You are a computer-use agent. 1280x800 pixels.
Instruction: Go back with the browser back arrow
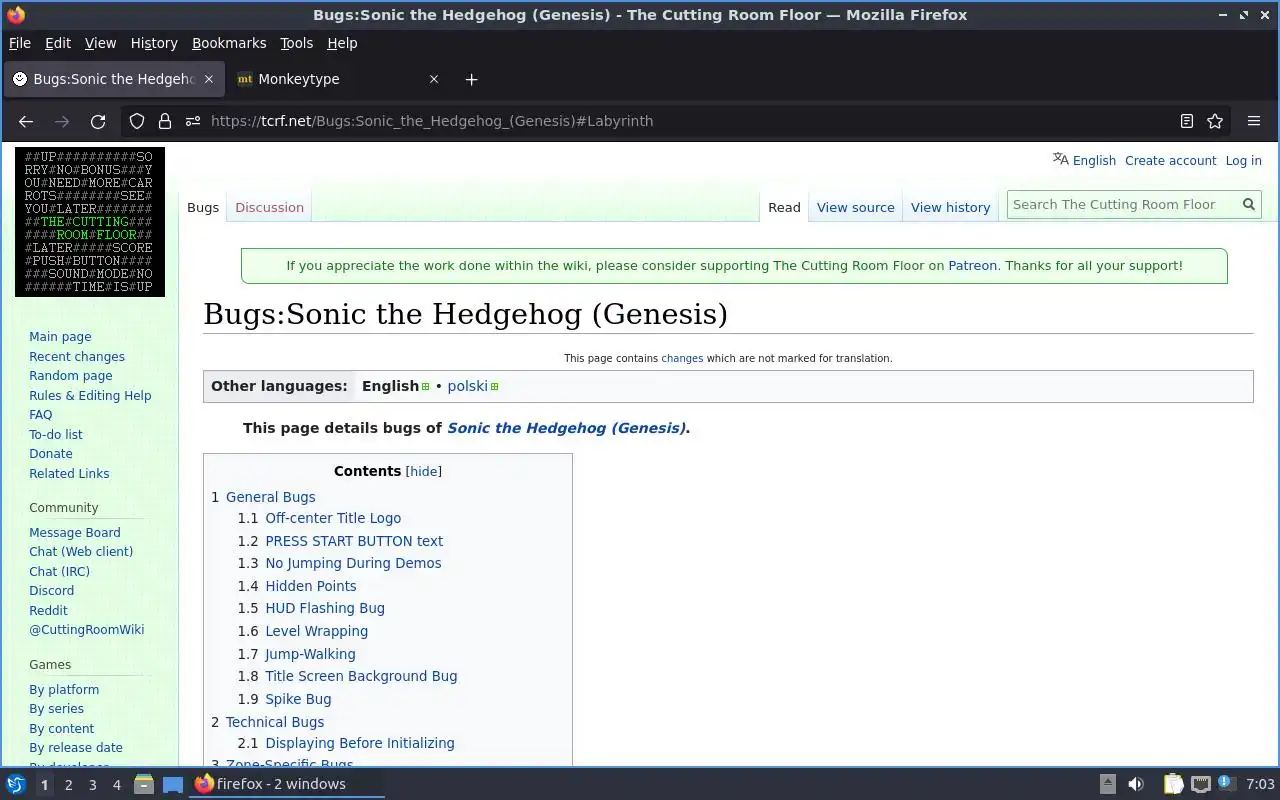click(x=26, y=121)
